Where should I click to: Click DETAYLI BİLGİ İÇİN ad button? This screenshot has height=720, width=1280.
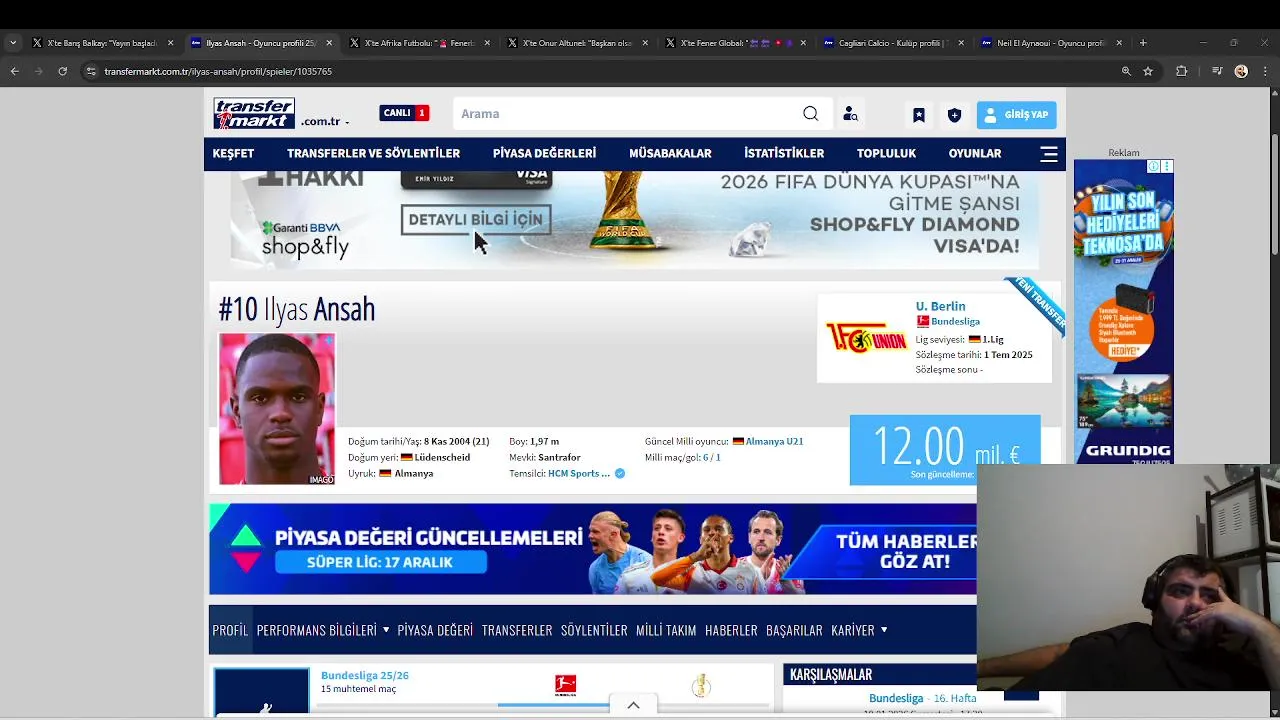(476, 220)
